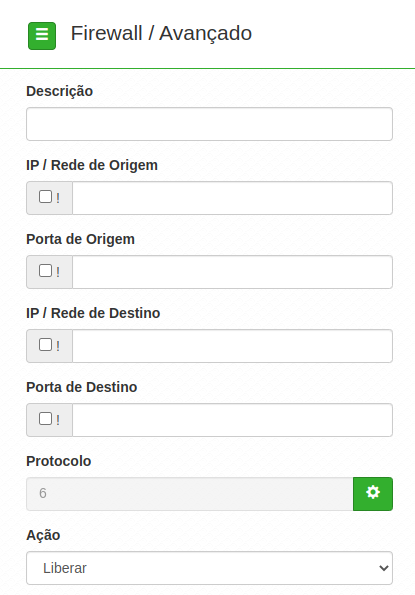Click the IP / Rede de Origem label

(92, 165)
